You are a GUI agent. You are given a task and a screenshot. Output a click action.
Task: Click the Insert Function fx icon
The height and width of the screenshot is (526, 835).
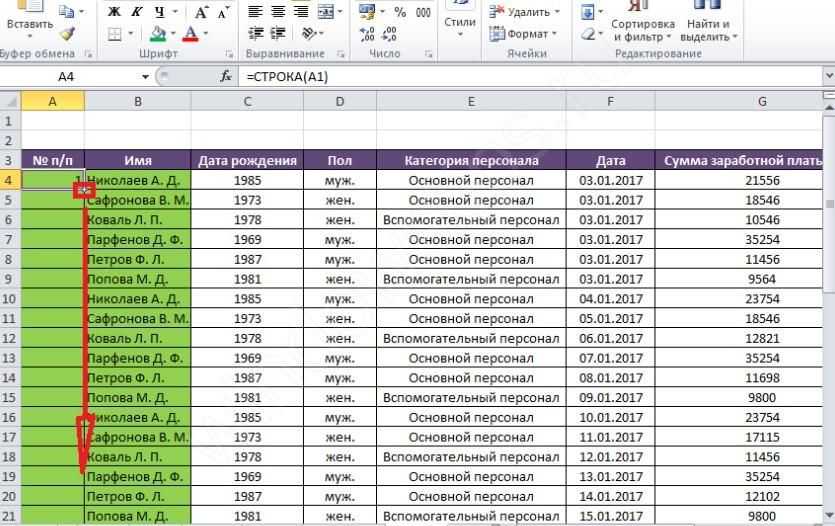click(x=226, y=76)
